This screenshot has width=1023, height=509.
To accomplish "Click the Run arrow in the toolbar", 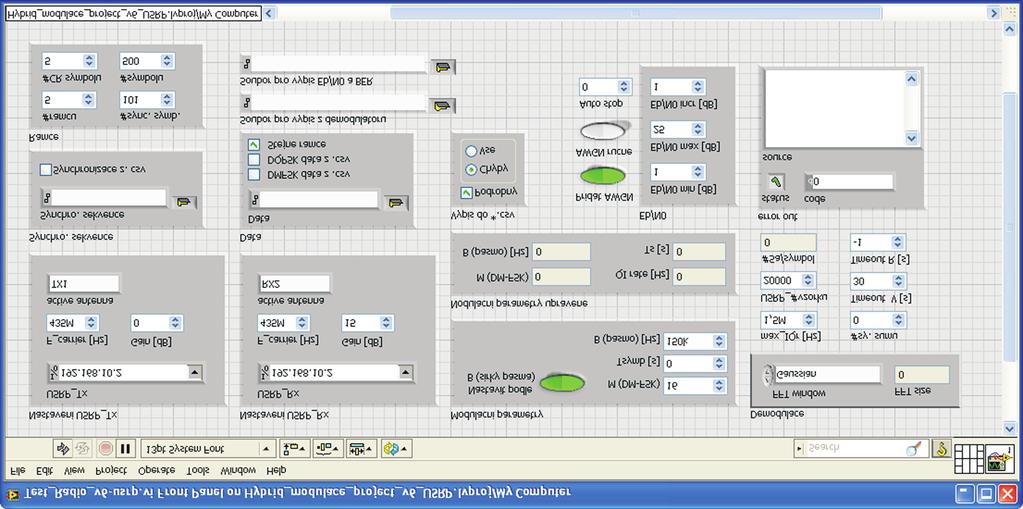I will pos(63,449).
